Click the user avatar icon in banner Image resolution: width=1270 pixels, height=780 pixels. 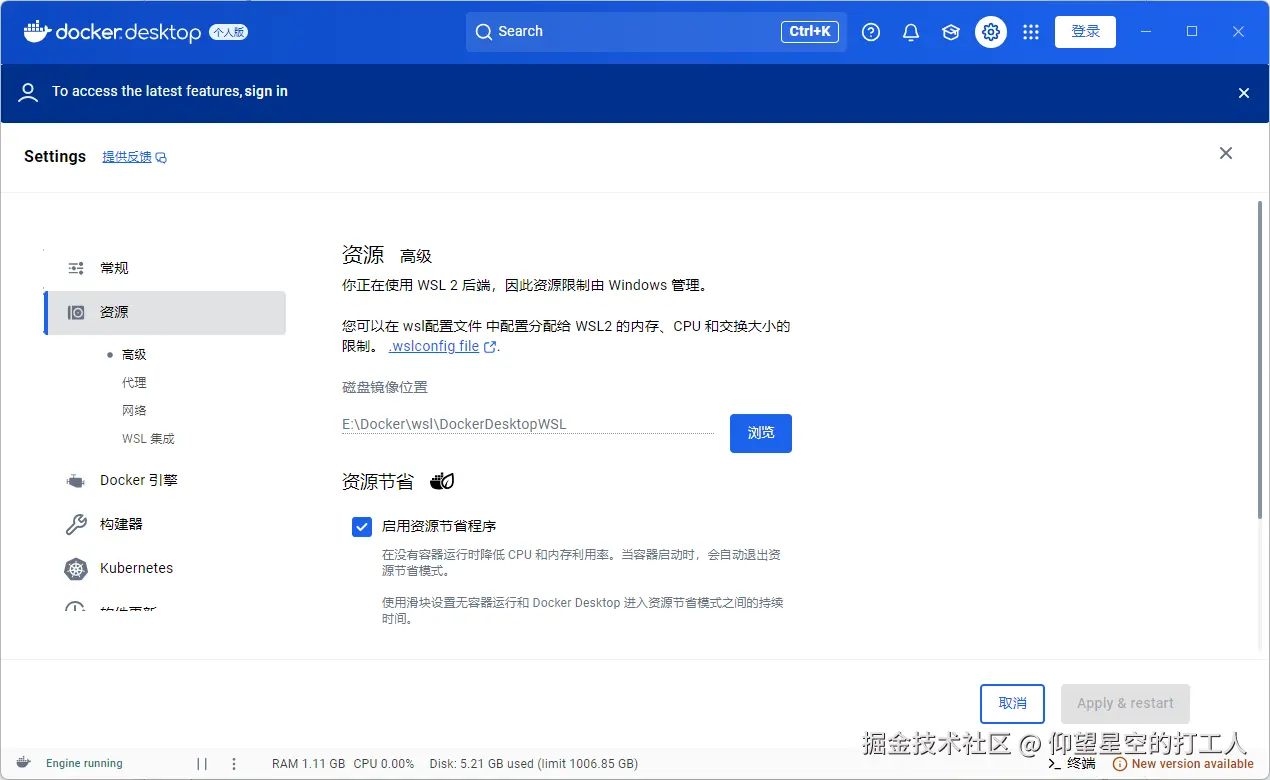pyautogui.click(x=29, y=92)
